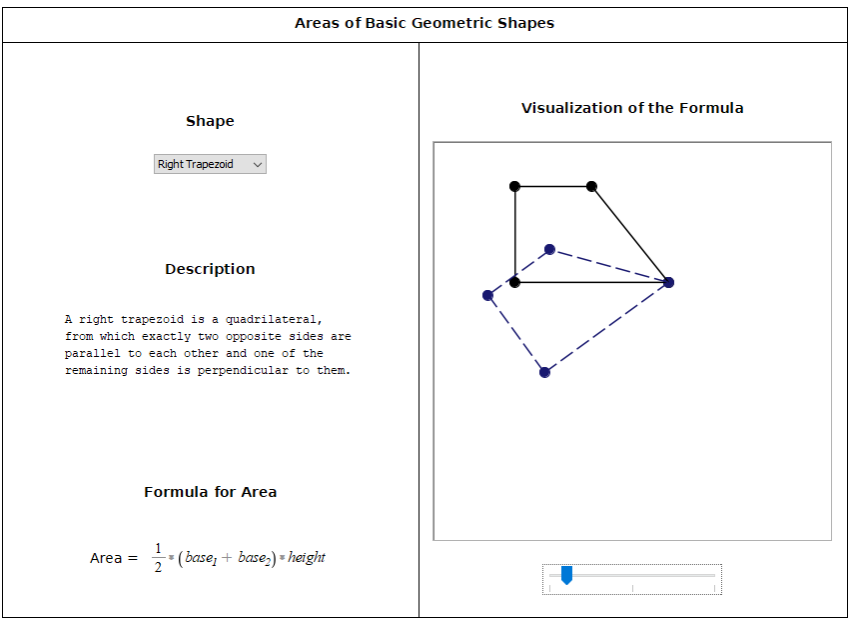Viewport: 852px width, 624px height.
Task: Click the rightmost blue vertex shared by both shapes
Action: pyautogui.click(x=669, y=282)
